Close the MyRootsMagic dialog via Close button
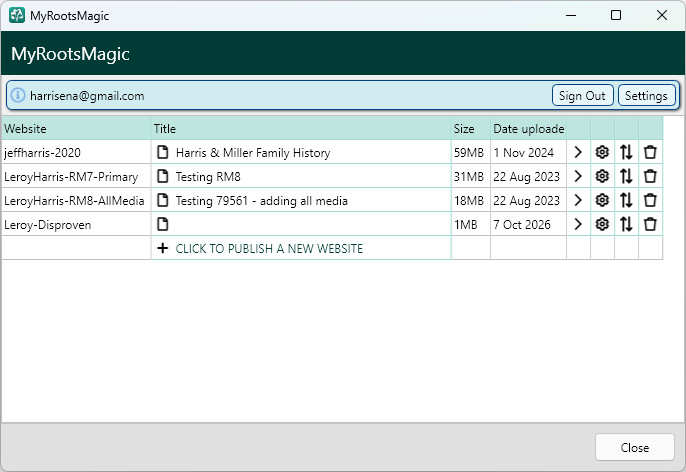Viewport: 686px width, 472px height. tap(634, 447)
